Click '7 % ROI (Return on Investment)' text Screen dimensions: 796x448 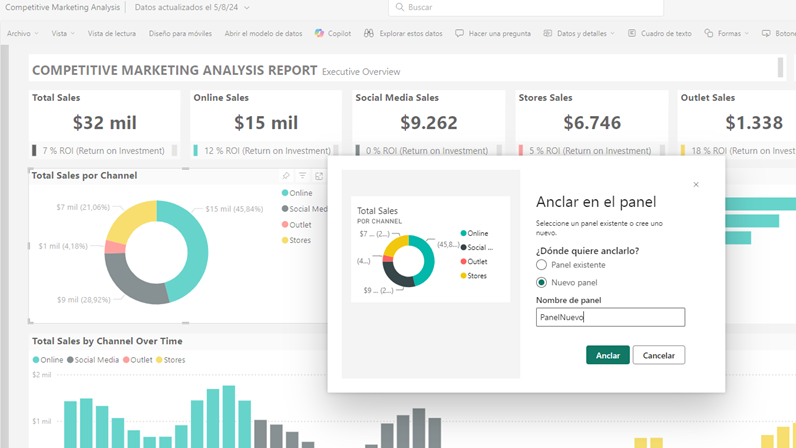(104, 151)
